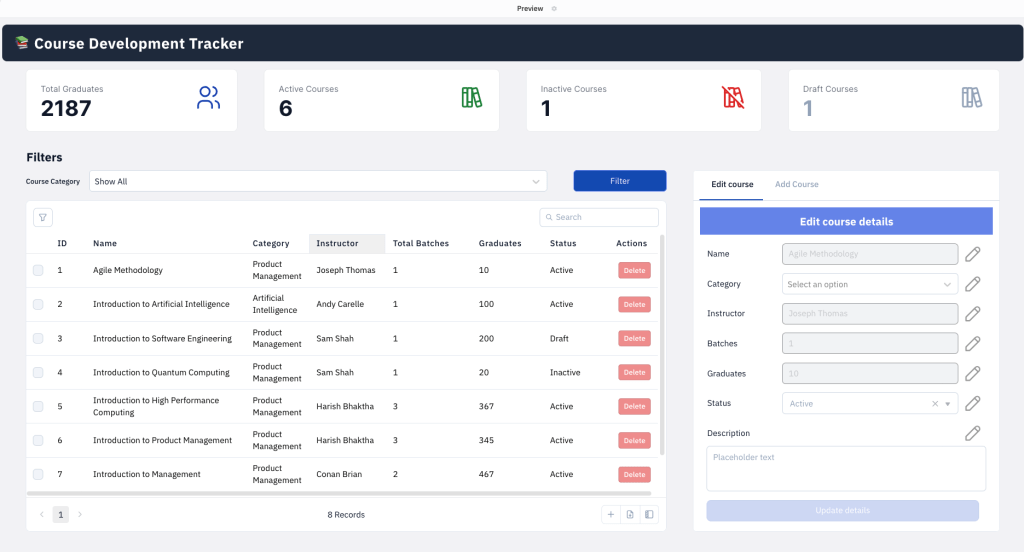
Task: Add a row with the plus icon
Action: [x=611, y=515]
